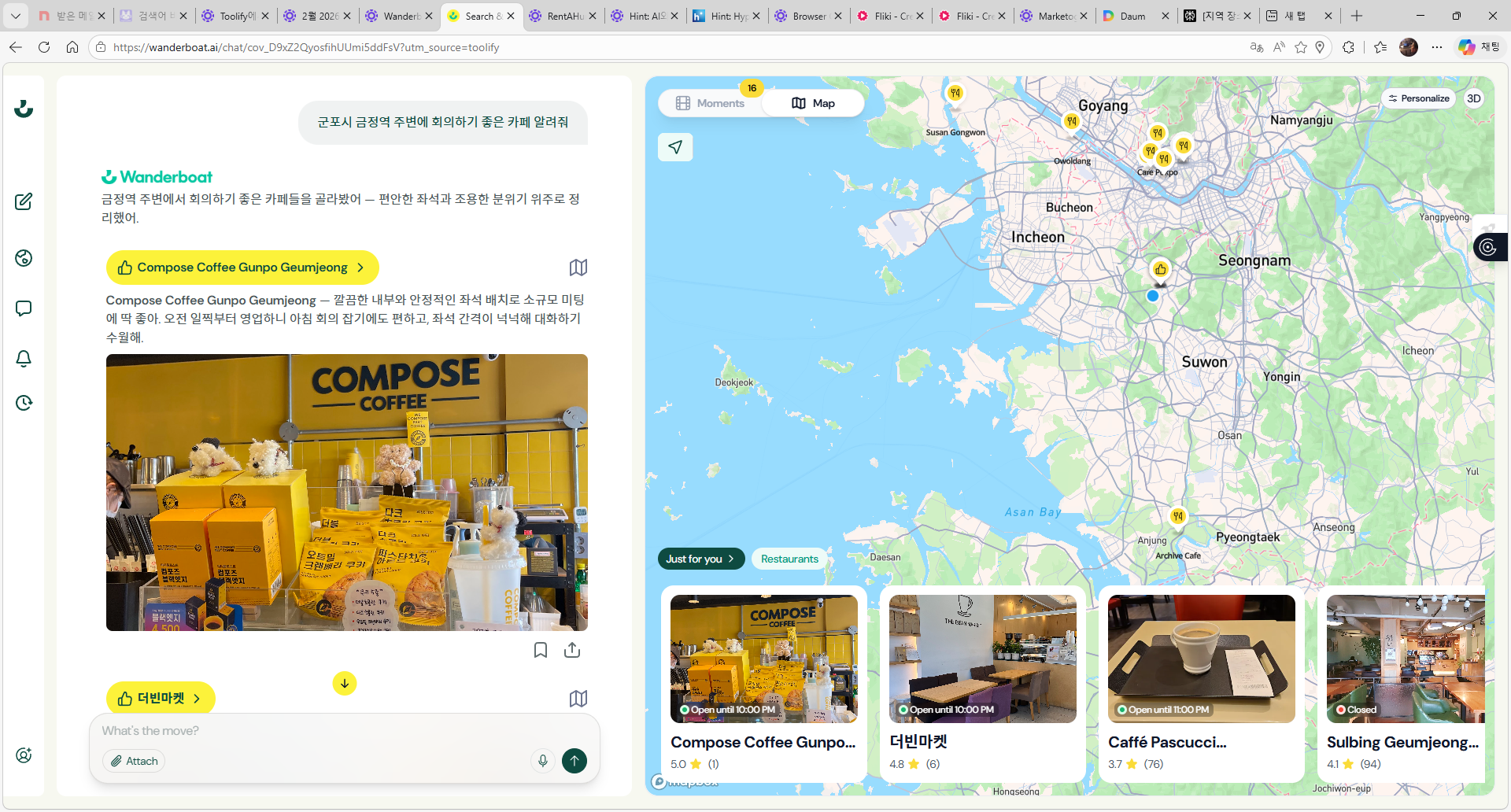Click the restaurant pin above Susan Gongwon

pos(955,93)
